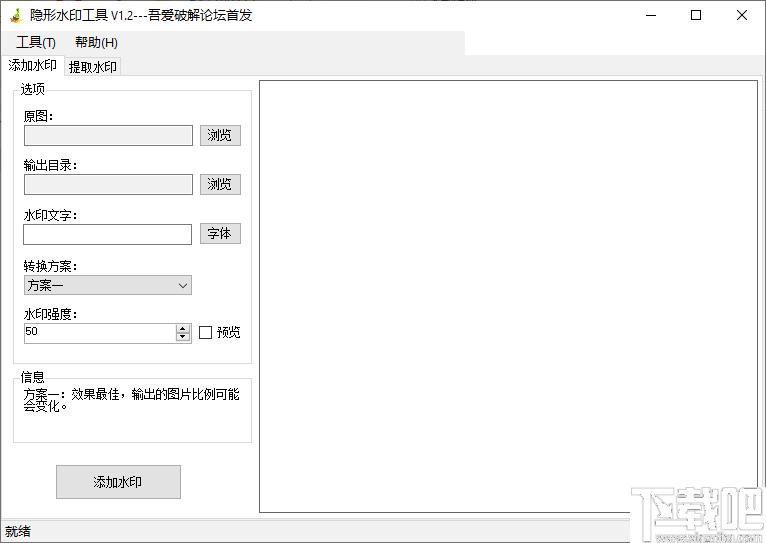Close the watermark tool window
The image size is (766, 543).
[x=742, y=16]
